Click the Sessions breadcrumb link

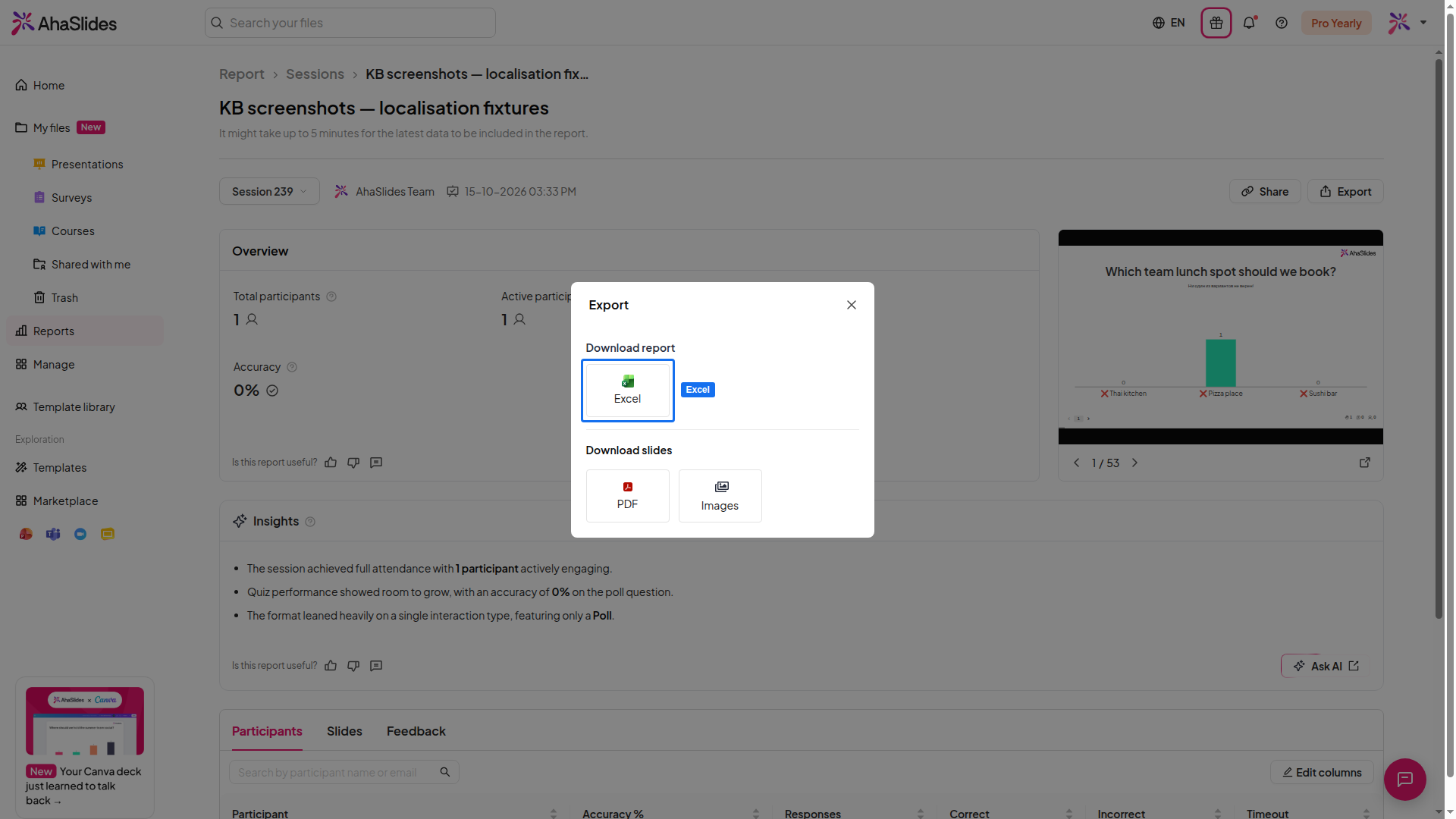(x=315, y=74)
